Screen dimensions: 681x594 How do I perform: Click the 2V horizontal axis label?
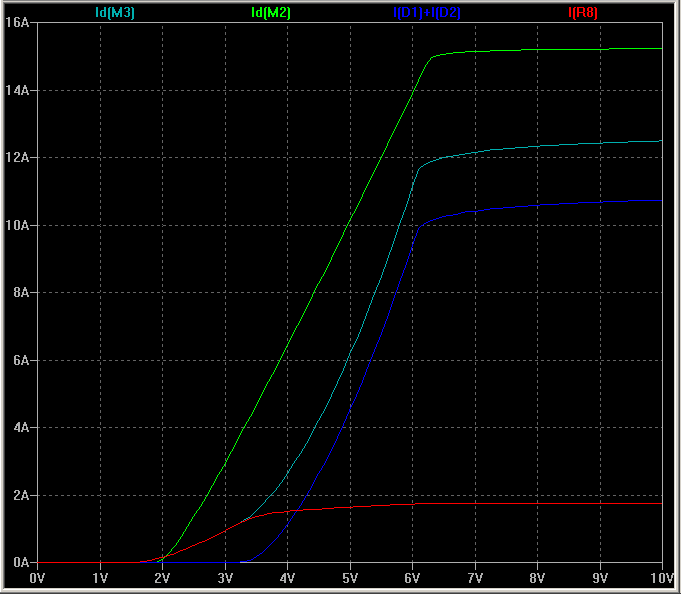click(x=162, y=578)
